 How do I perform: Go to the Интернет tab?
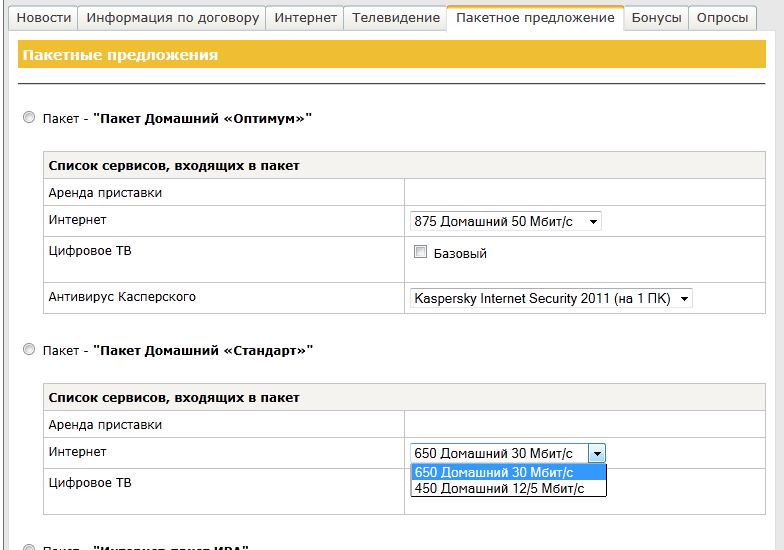(x=305, y=18)
